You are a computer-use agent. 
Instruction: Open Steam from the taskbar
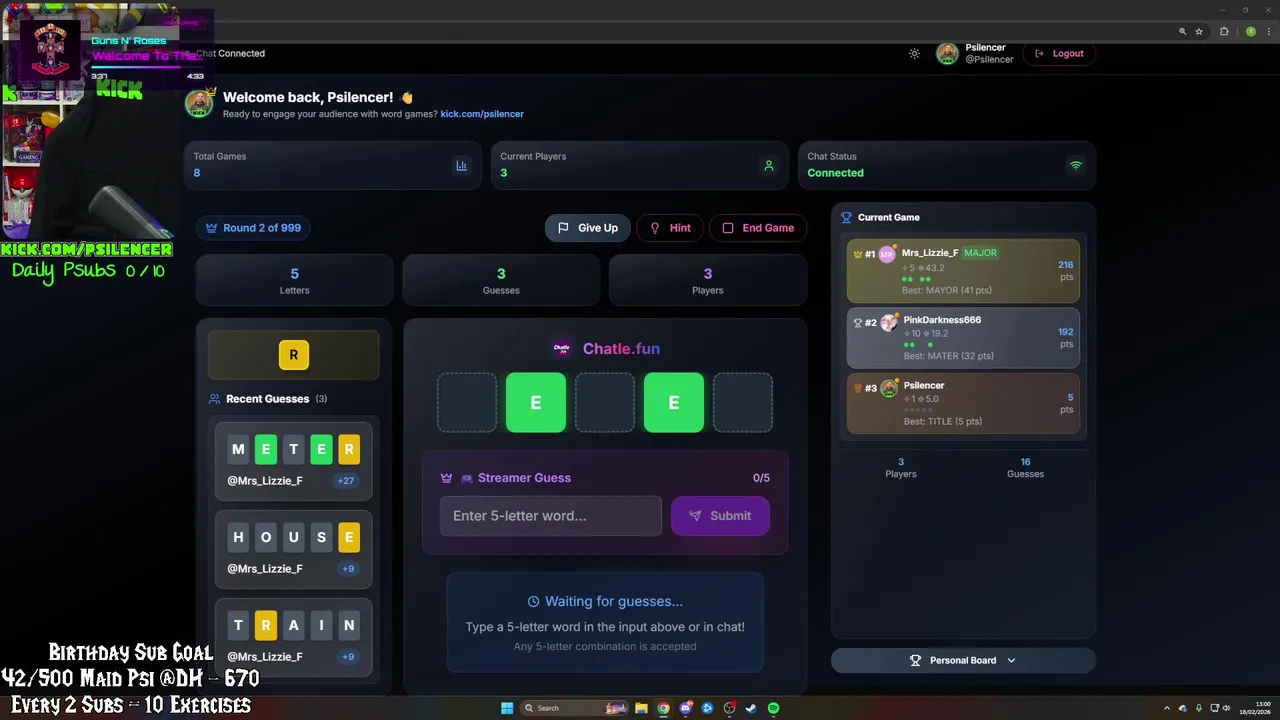click(751, 708)
